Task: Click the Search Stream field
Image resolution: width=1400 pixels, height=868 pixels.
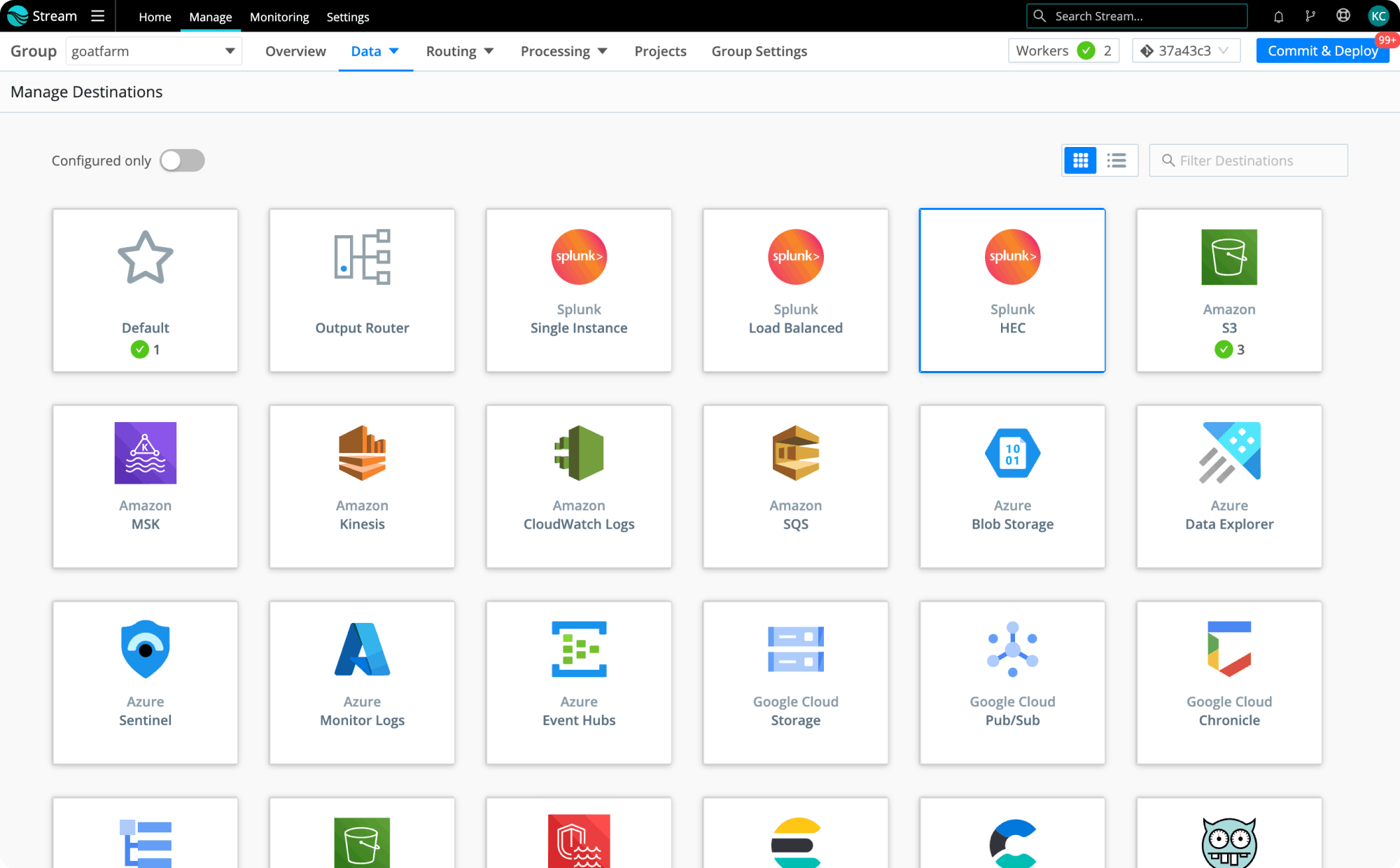Action: pyautogui.click(x=1137, y=16)
